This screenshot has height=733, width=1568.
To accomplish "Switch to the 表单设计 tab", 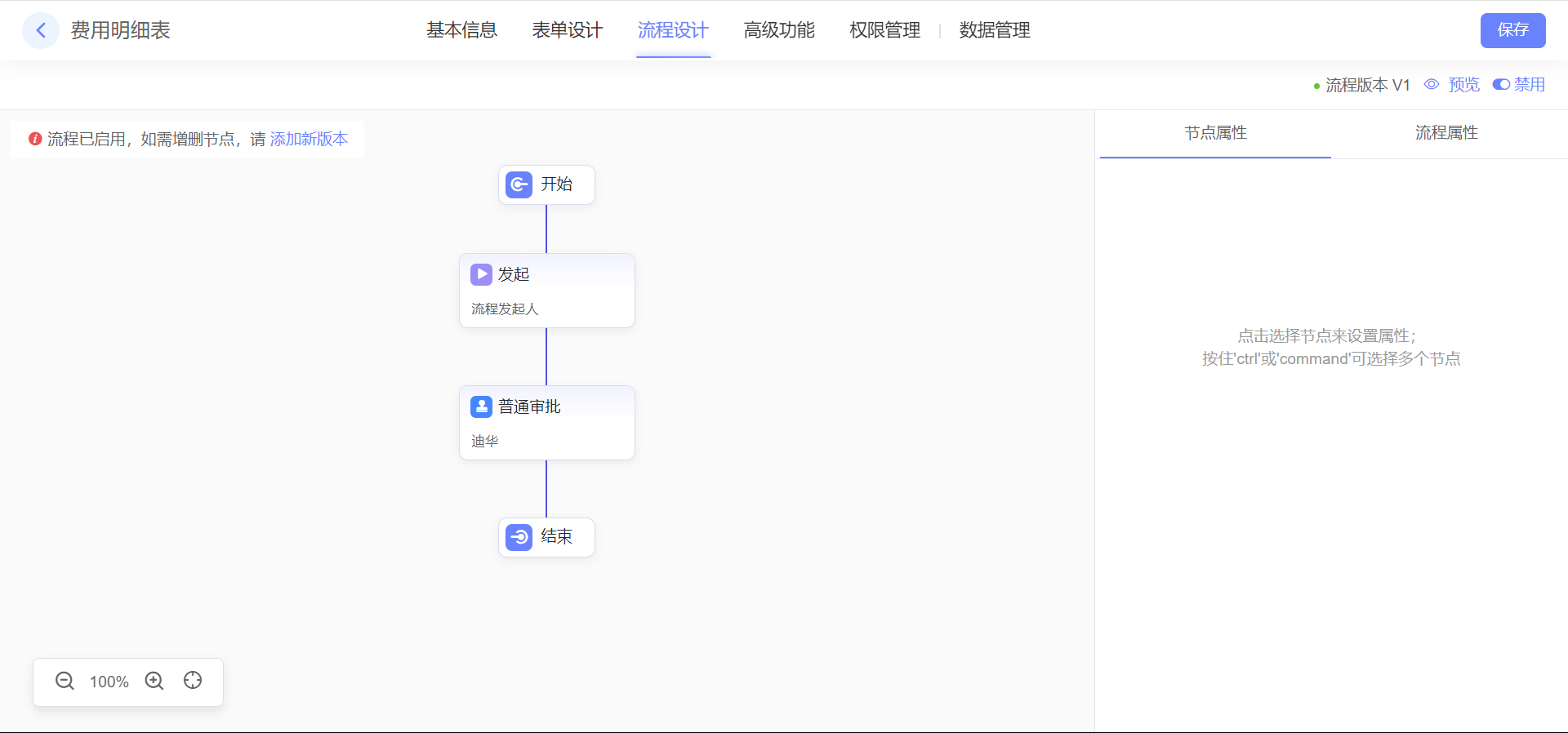I will [567, 31].
